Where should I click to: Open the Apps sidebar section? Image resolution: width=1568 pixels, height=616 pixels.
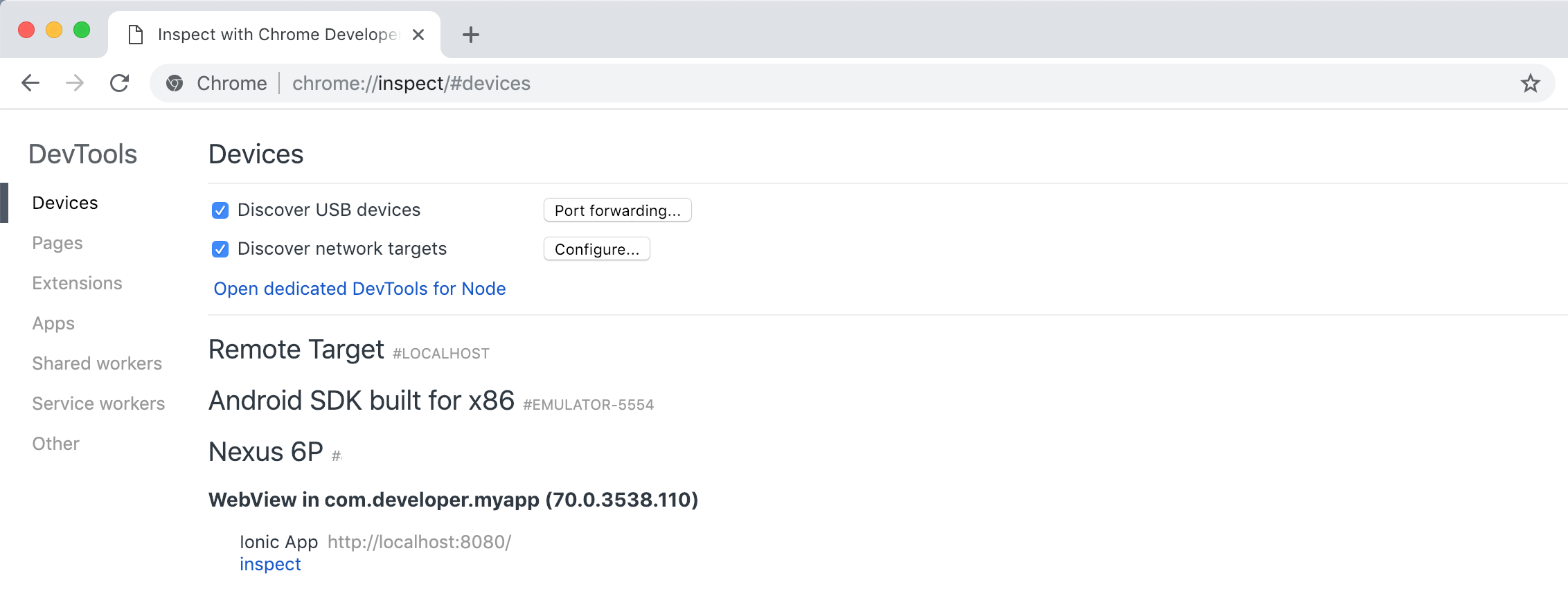coord(53,323)
